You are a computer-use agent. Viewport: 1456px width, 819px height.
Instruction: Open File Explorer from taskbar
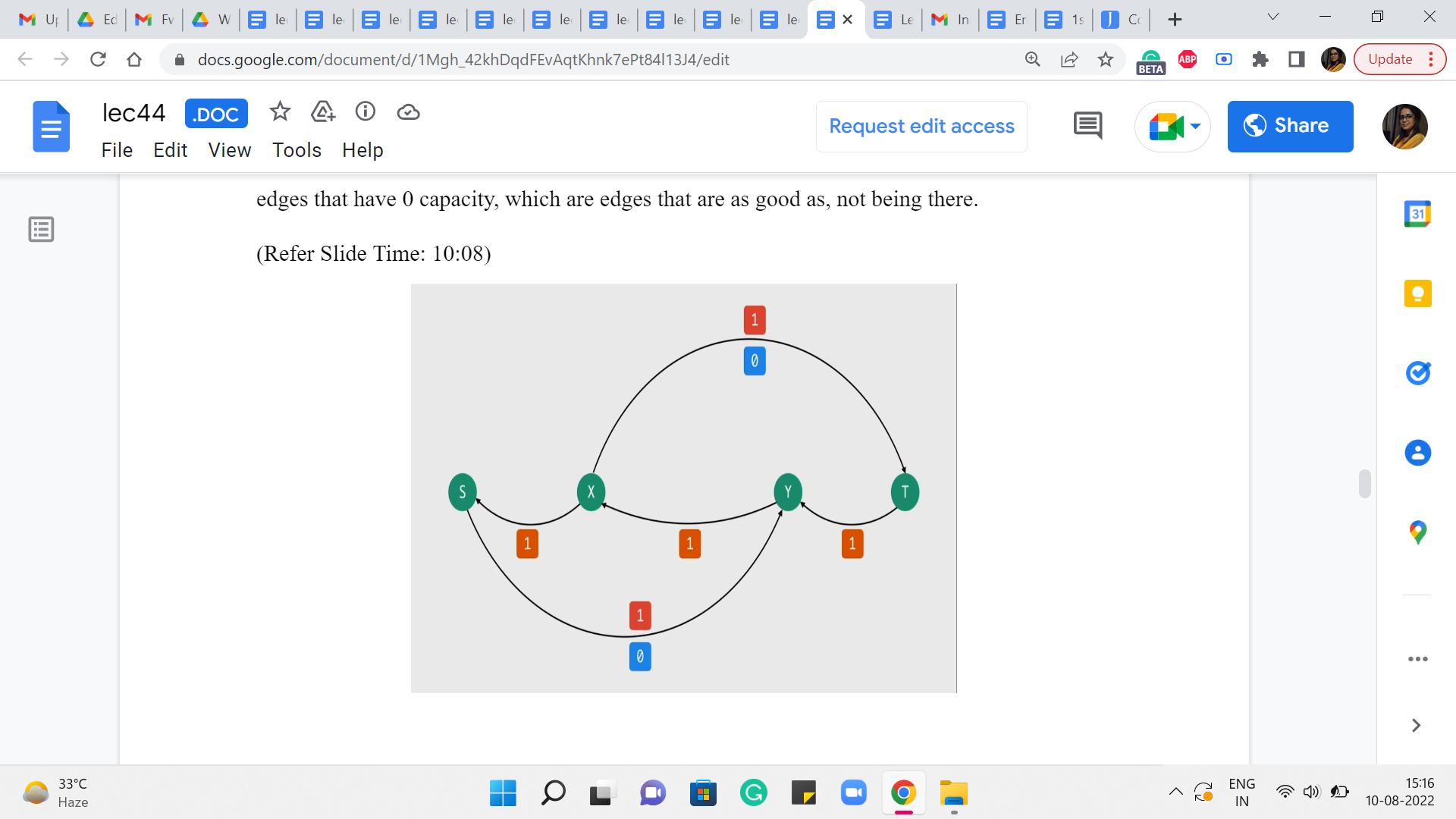pos(953,793)
